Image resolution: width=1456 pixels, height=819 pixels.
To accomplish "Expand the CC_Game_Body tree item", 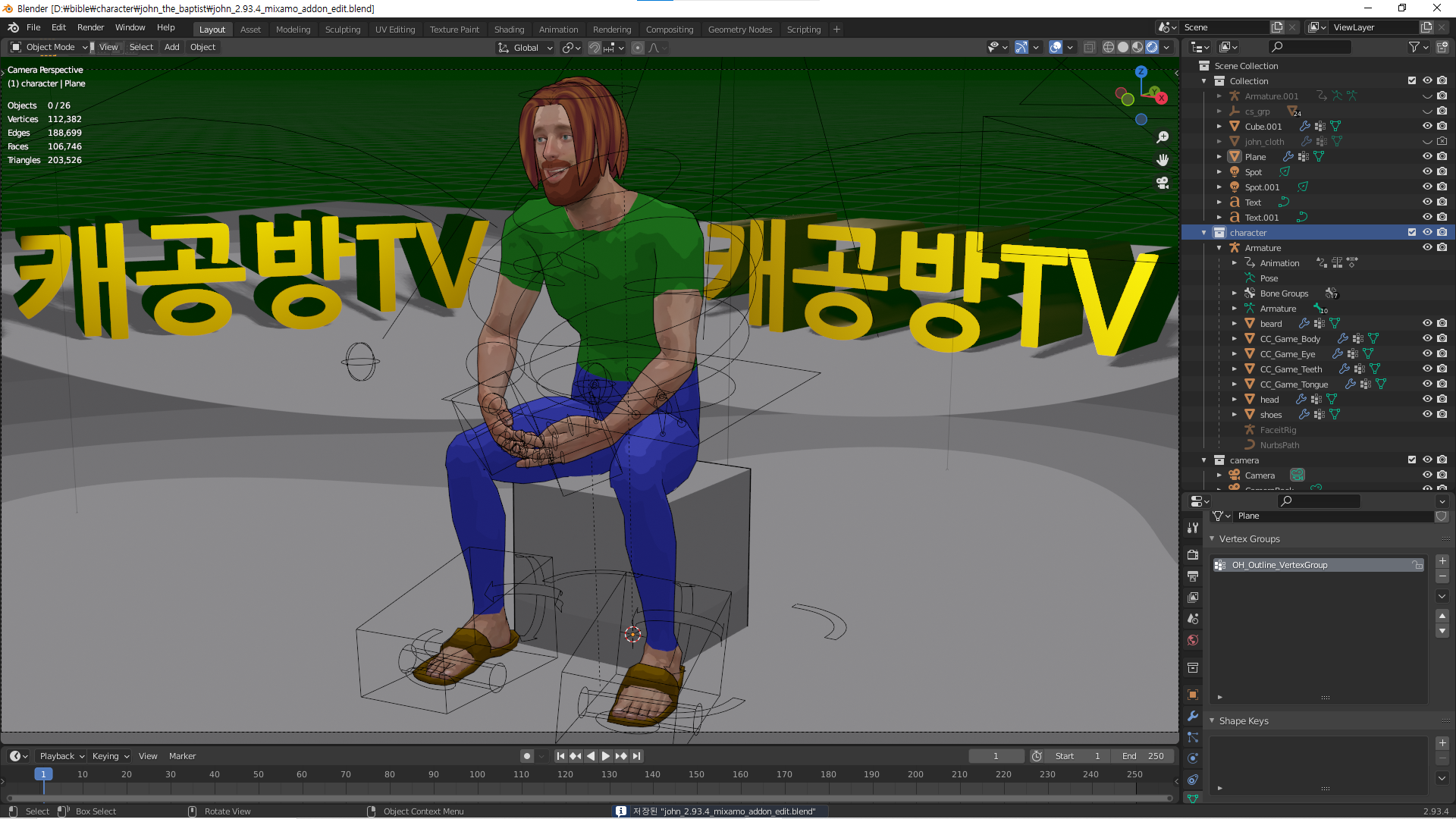I will point(1235,339).
